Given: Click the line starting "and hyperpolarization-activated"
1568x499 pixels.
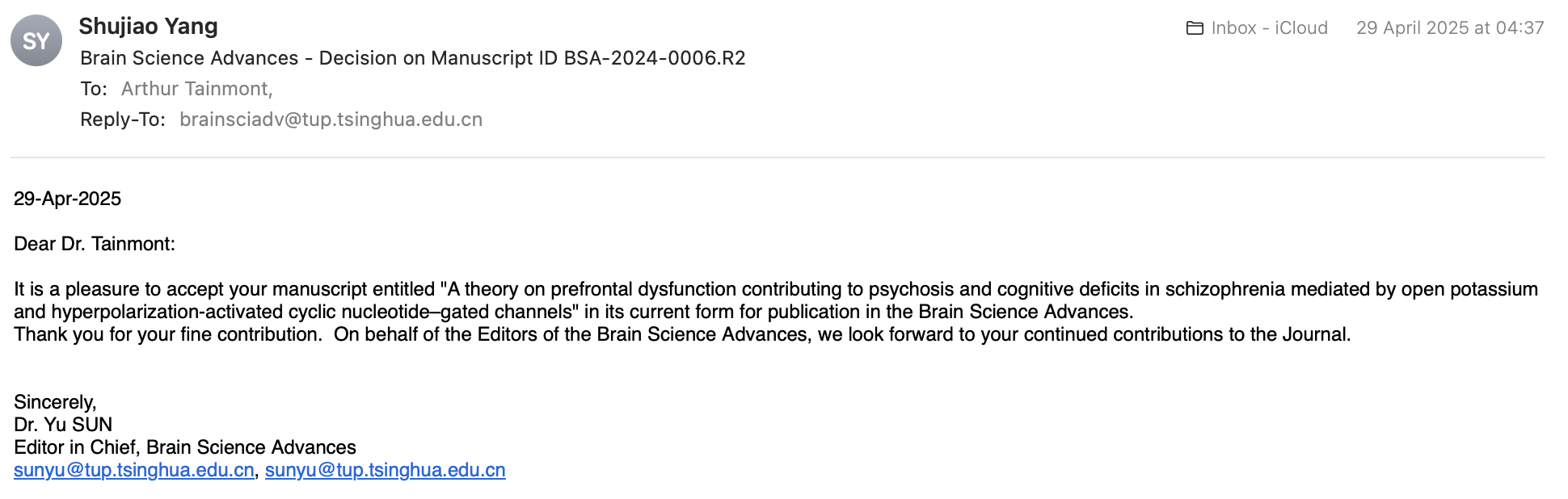Looking at the screenshot, I should point(573,312).
